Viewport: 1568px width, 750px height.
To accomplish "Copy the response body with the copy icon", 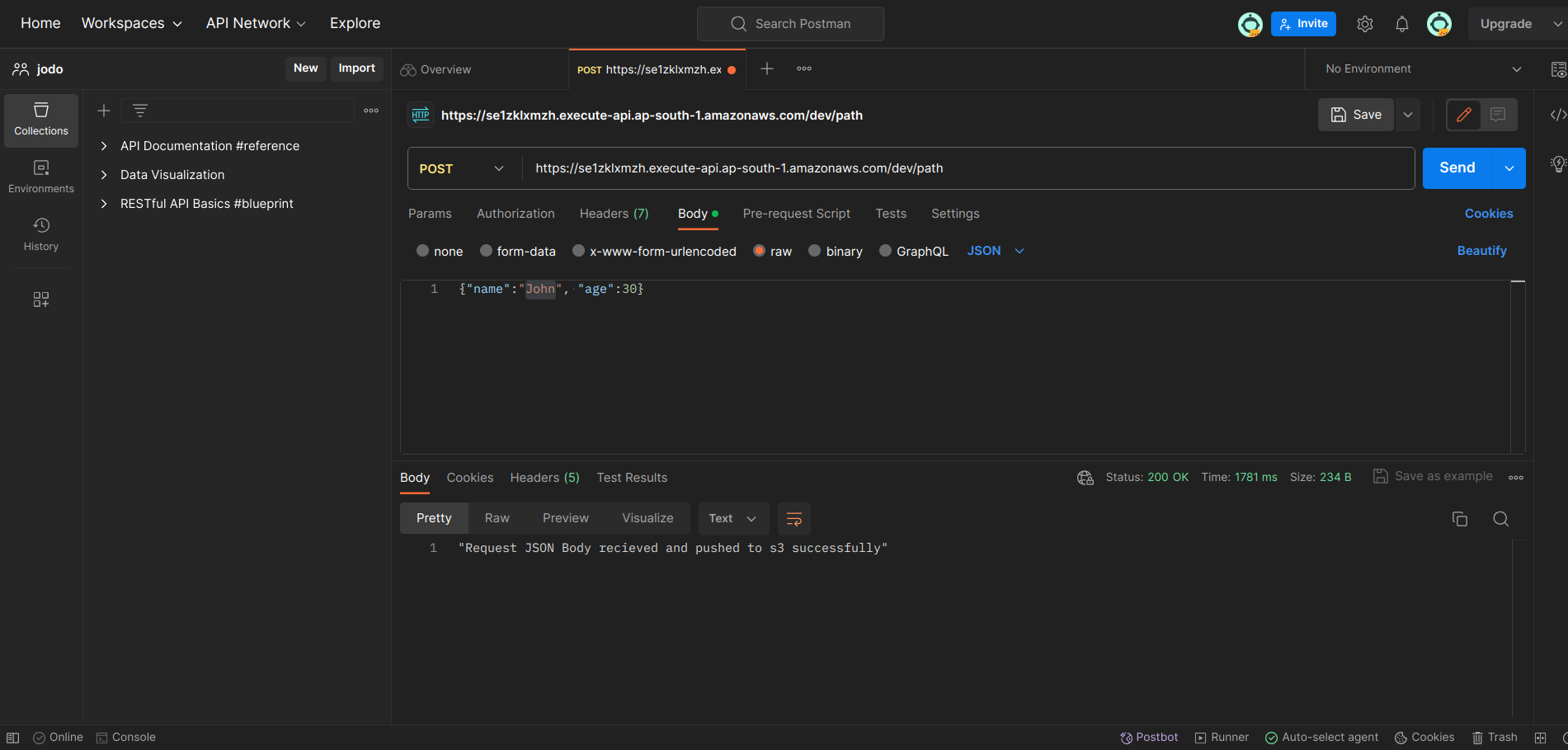I will tap(1460, 519).
